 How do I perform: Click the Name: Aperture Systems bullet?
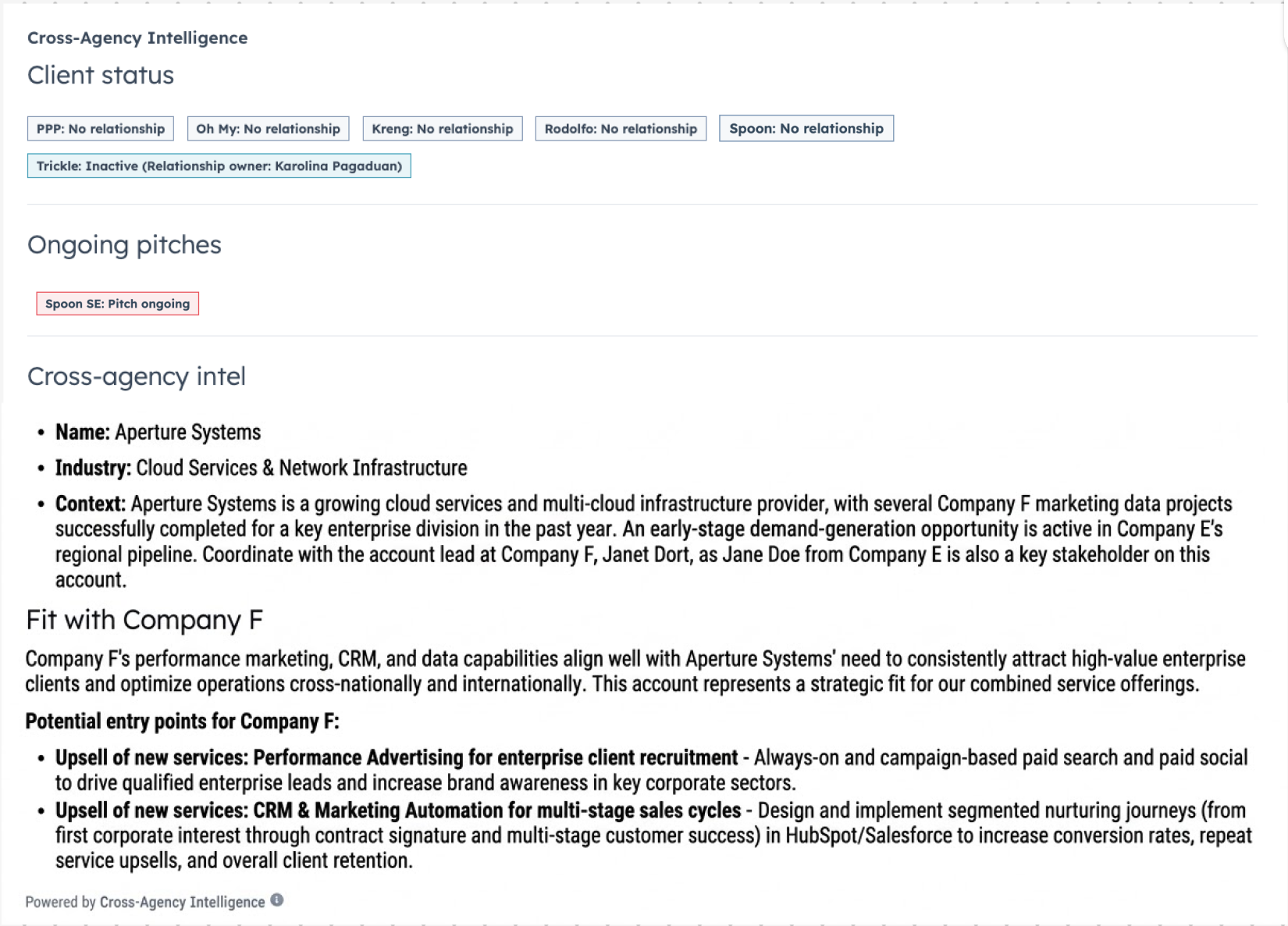click(158, 432)
